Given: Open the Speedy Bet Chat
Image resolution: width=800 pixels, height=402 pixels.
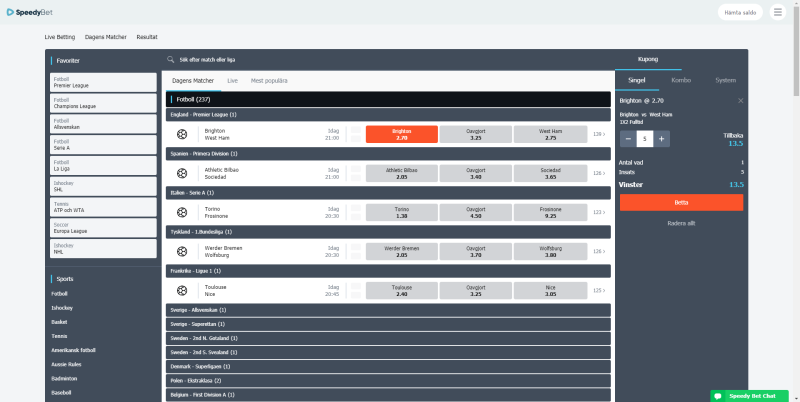Looking at the screenshot, I should 749,396.
